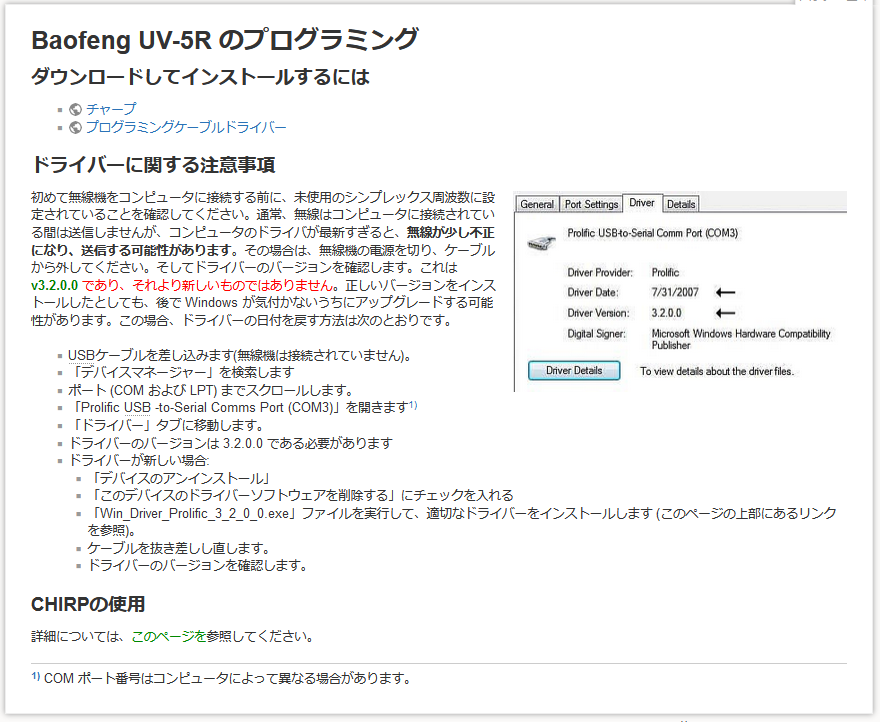Click Driver Date value 7/31/2007

point(675,292)
